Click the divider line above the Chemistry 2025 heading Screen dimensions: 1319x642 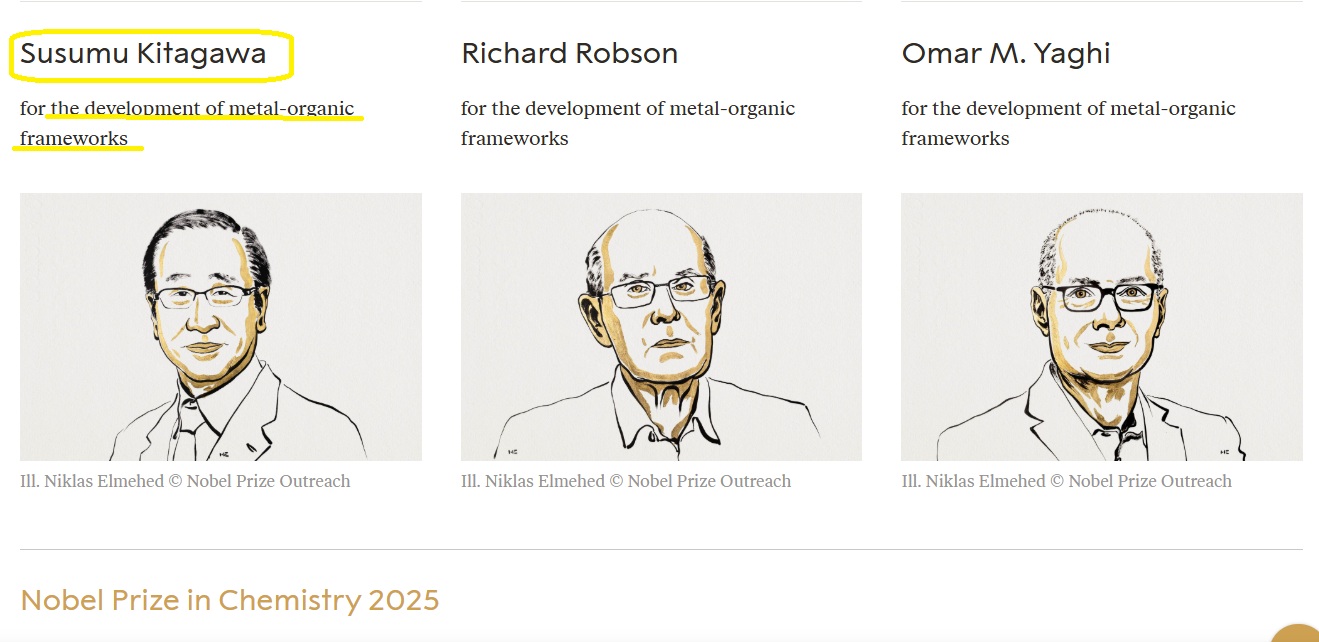click(660, 549)
